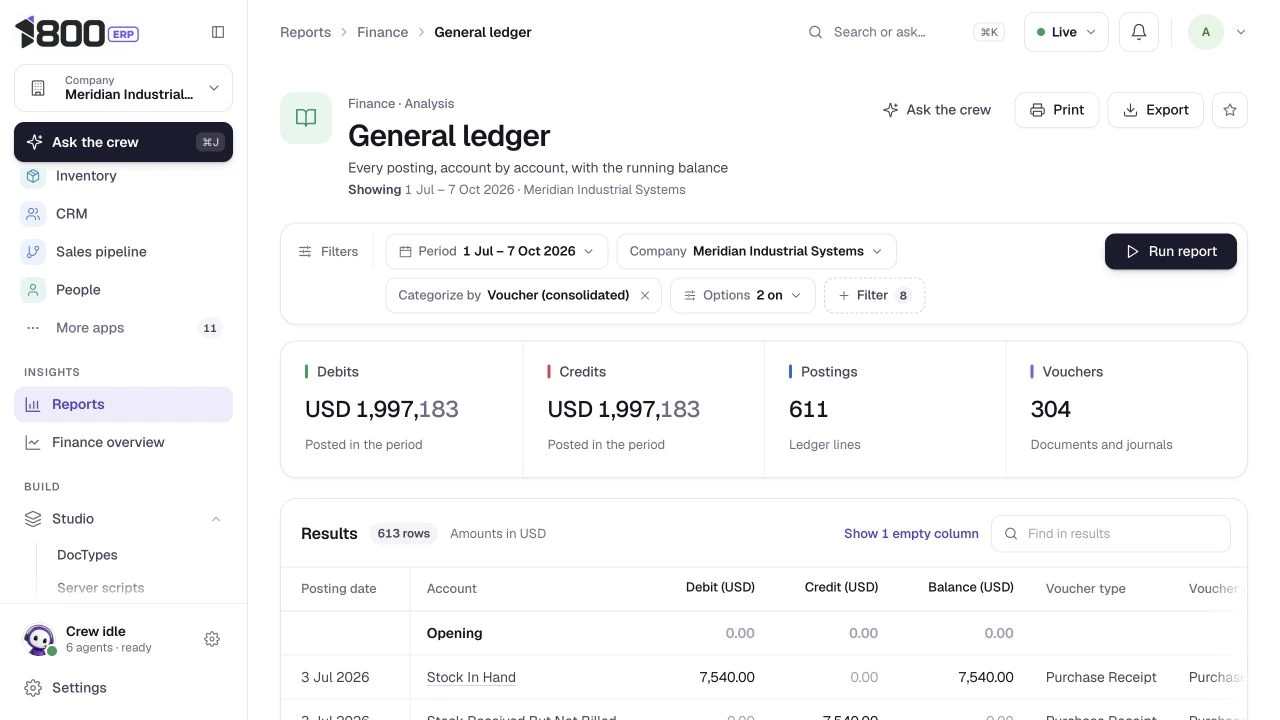The image size is (1280, 720).
Task: Navigate to Finance breadcrumb
Action: pyautogui.click(x=383, y=32)
